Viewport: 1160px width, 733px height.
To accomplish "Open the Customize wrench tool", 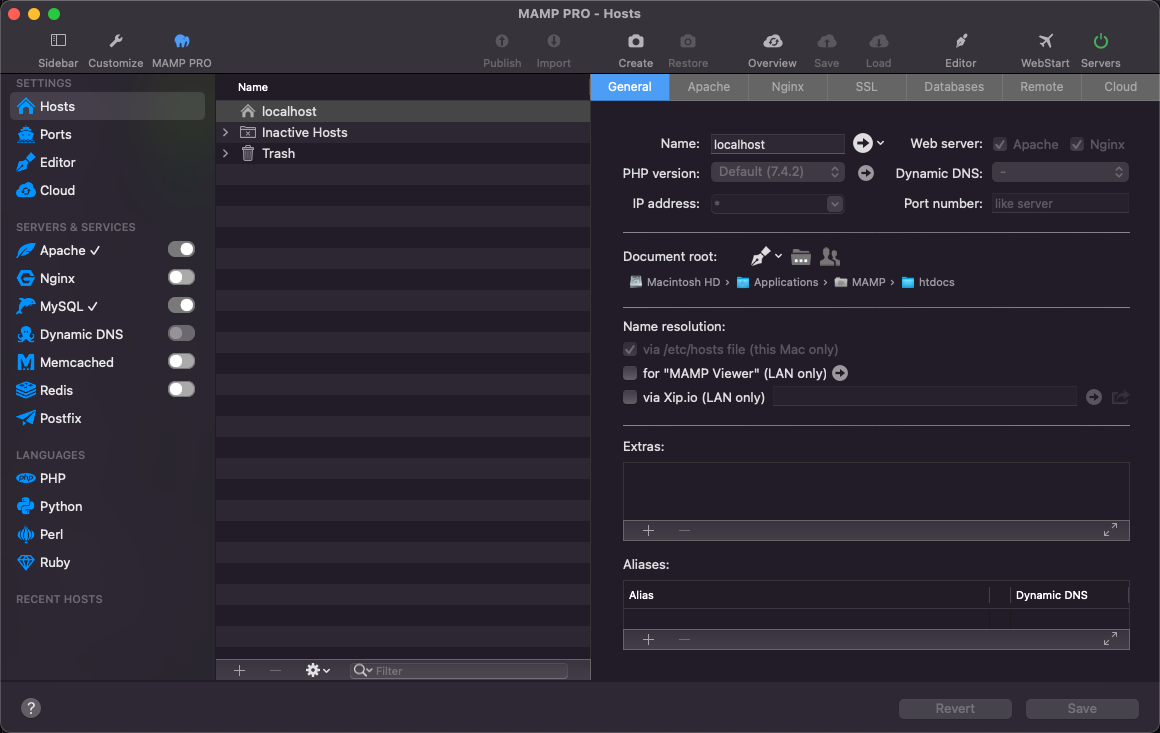I will (x=115, y=41).
